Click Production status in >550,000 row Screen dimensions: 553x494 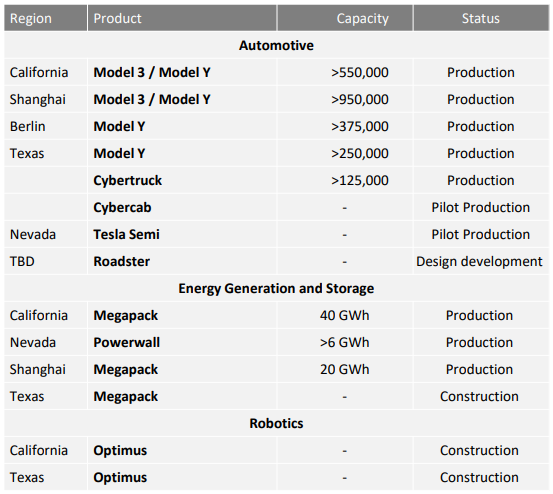[480, 72]
